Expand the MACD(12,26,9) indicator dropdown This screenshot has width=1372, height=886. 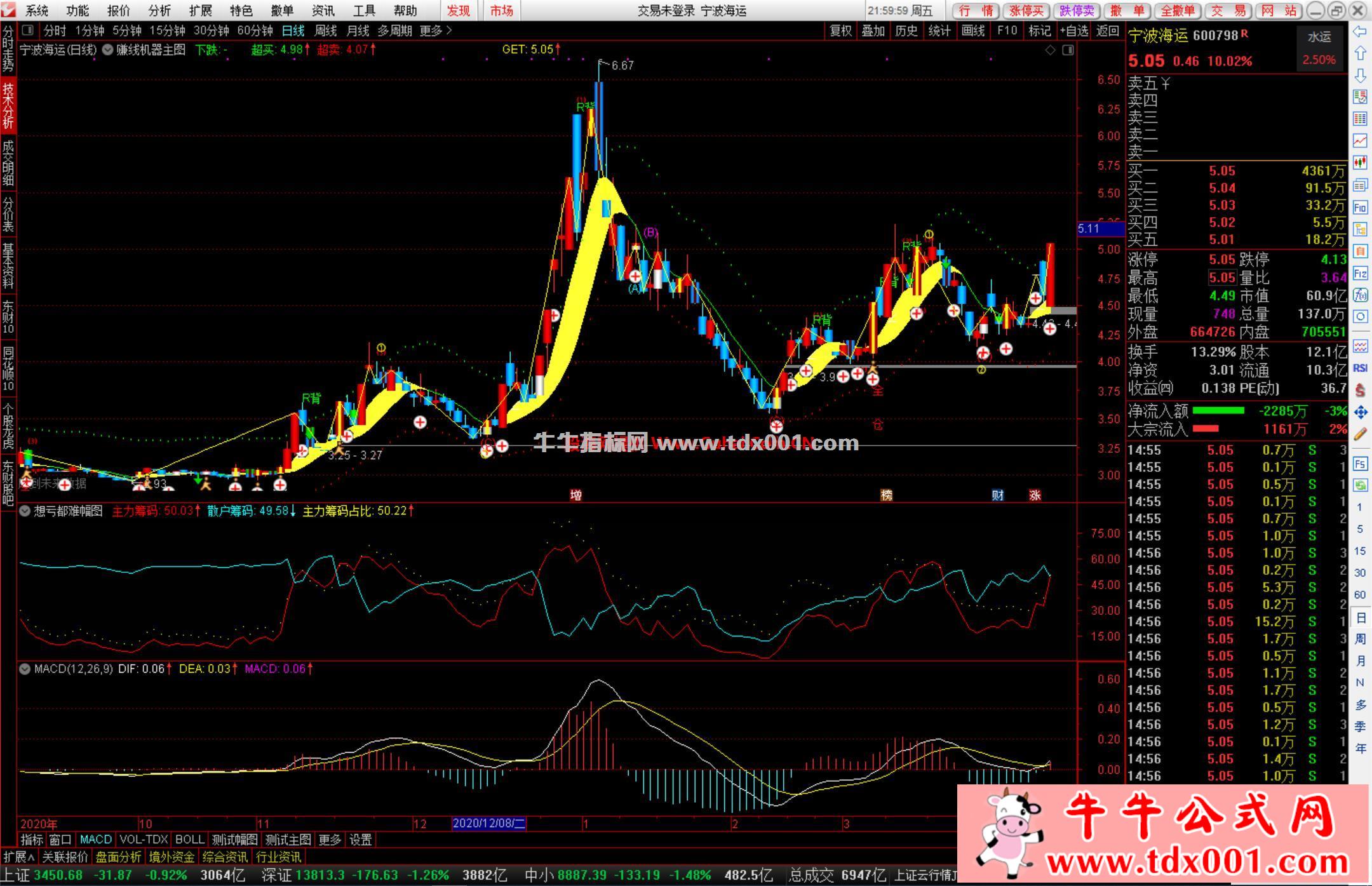(25, 669)
